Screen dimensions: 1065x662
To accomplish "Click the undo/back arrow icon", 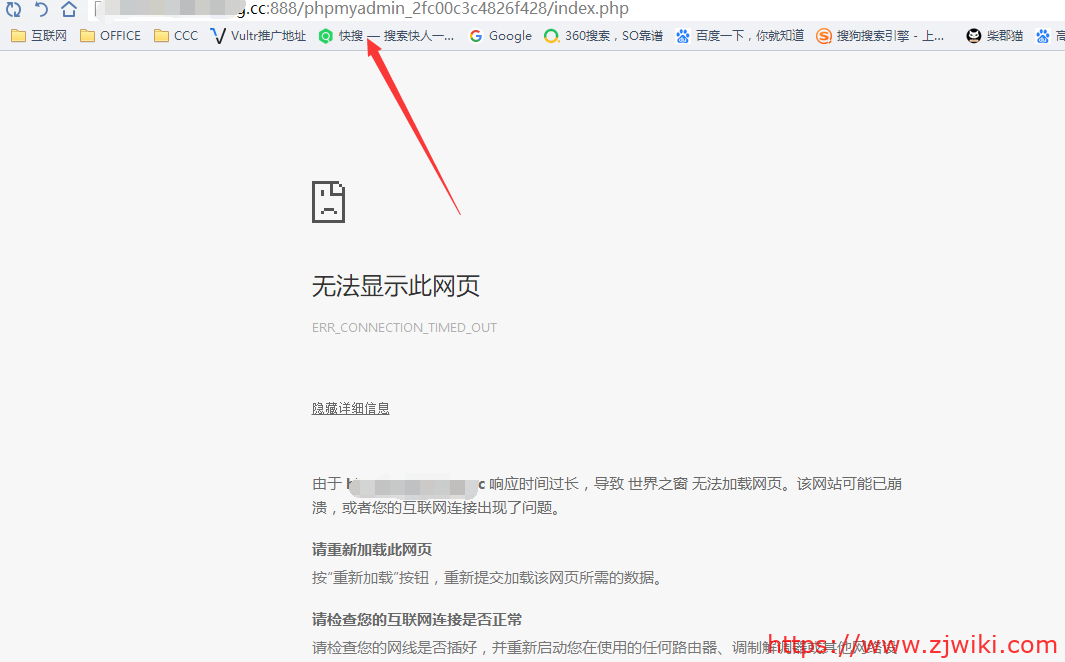I will [x=41, y=9].
